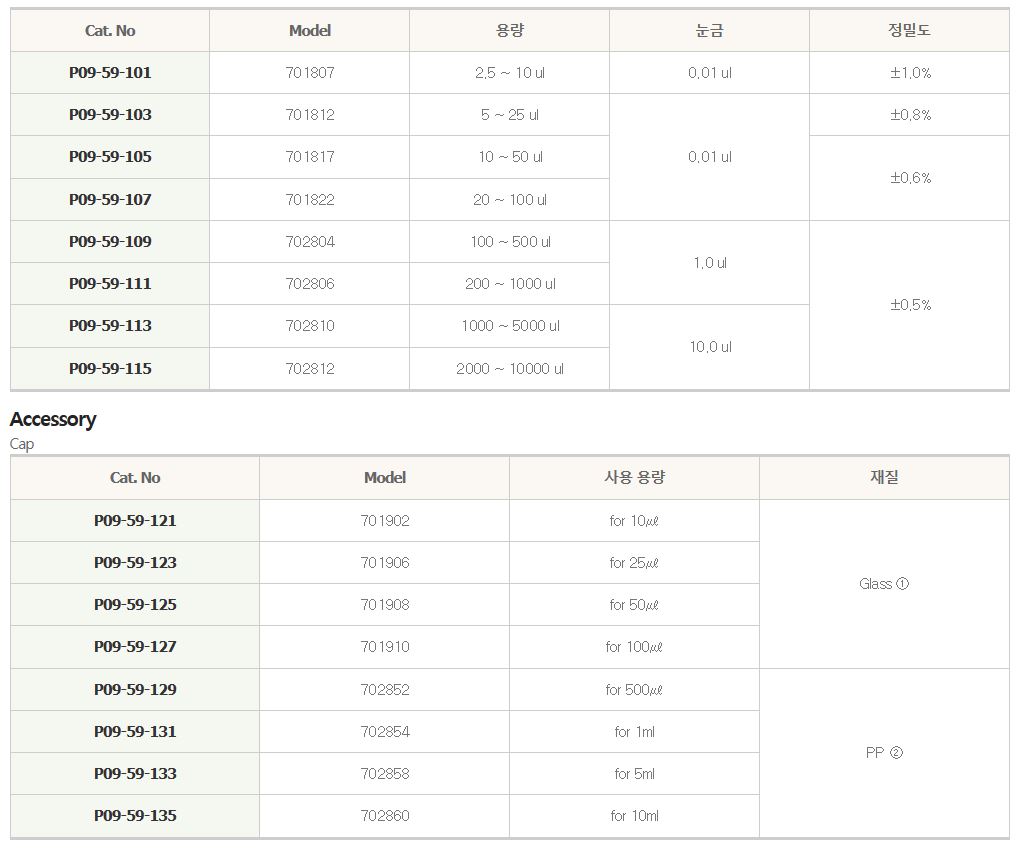Viewport: 1023px width, 850px height.
Task: Click model 702812 in pipette table
Action: coord(310,369)
